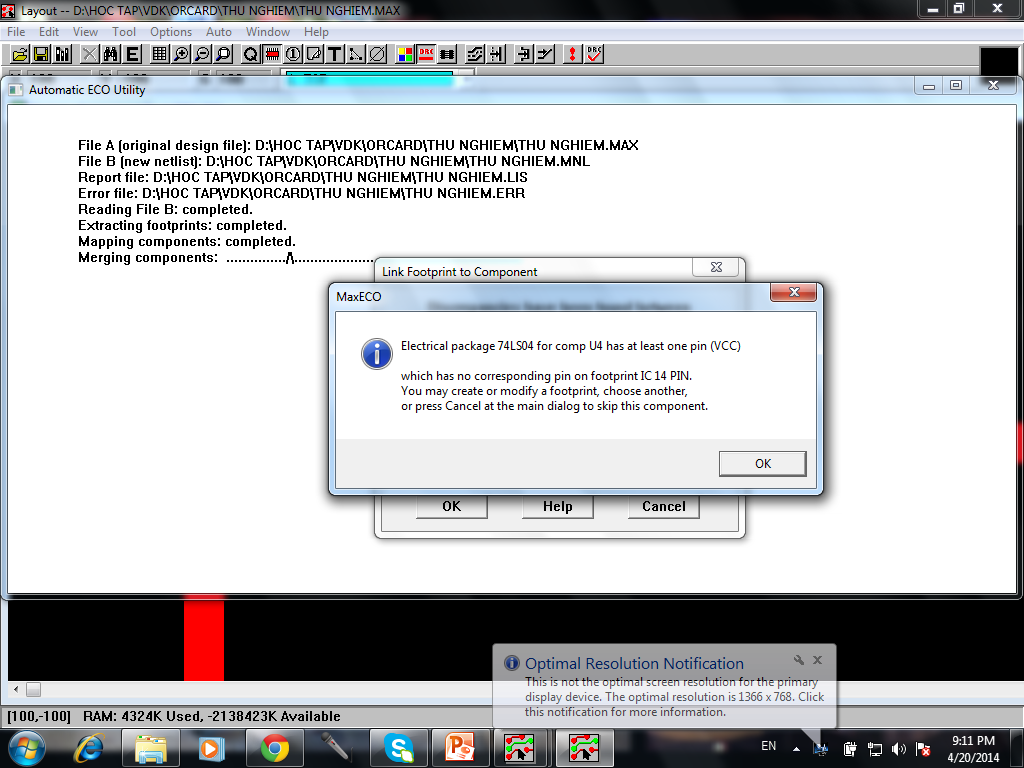This screenshot has height=768, width=1024.
Task: Launch Internet Explorer from the taskbar
Action: point(89,748)
